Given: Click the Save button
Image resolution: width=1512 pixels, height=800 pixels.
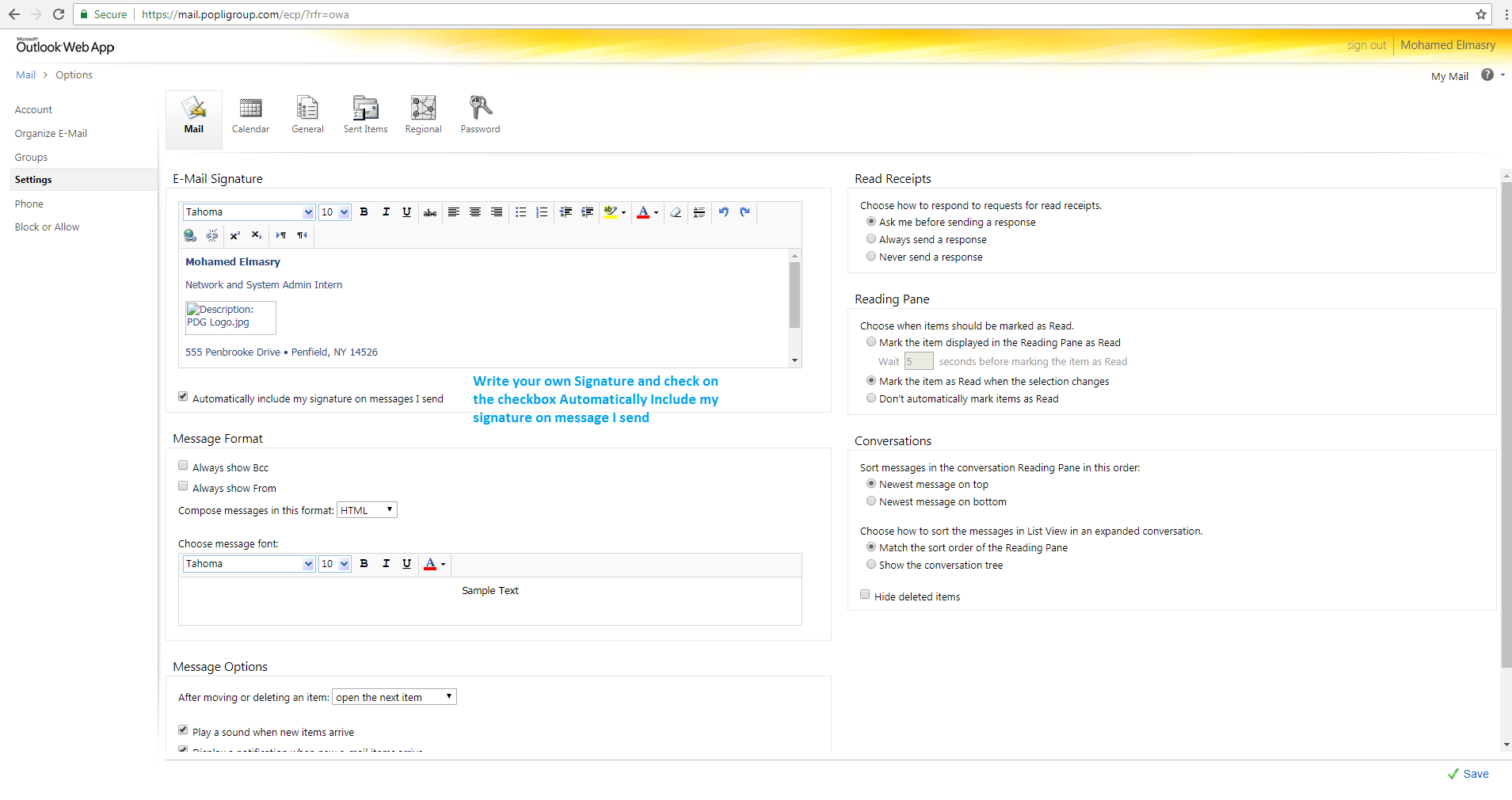Looking at the screenshot, I should pyautogui.click(x=1468, y=774).
